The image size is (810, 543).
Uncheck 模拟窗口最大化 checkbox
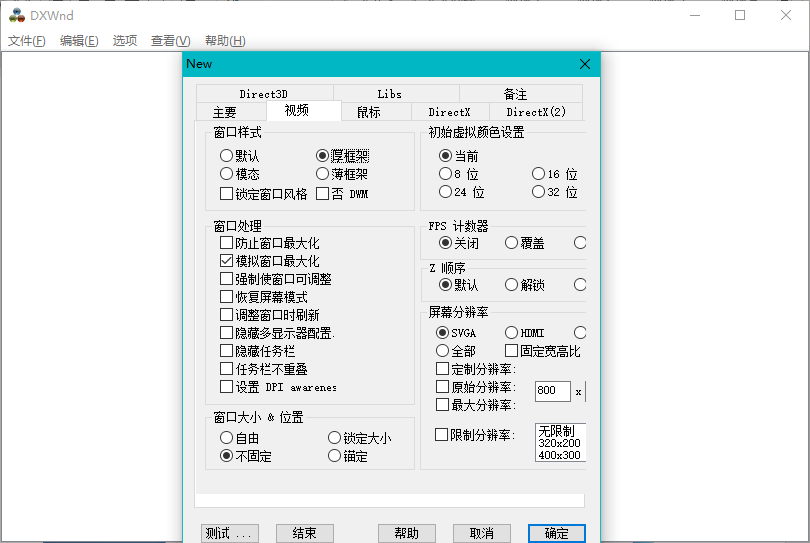(x=226, y=261)
